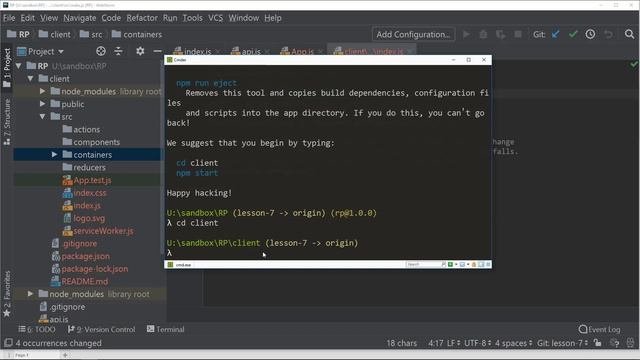Open the Tools menu
This screenshot has width=640, height=360.
(192, 18)
